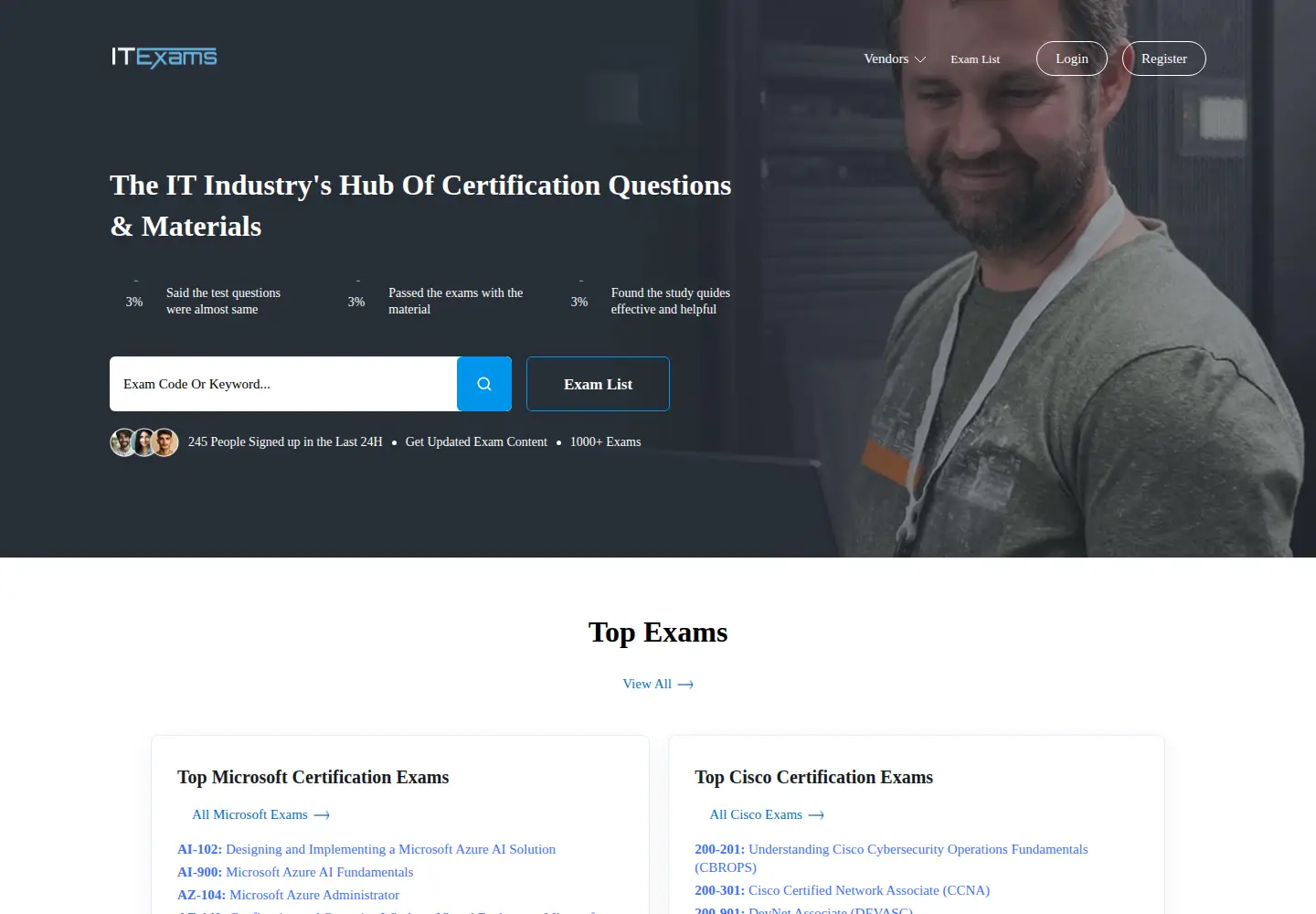This screenshot has width=1316, height=914.
Task: Click the Register button
Action: 1164,58
